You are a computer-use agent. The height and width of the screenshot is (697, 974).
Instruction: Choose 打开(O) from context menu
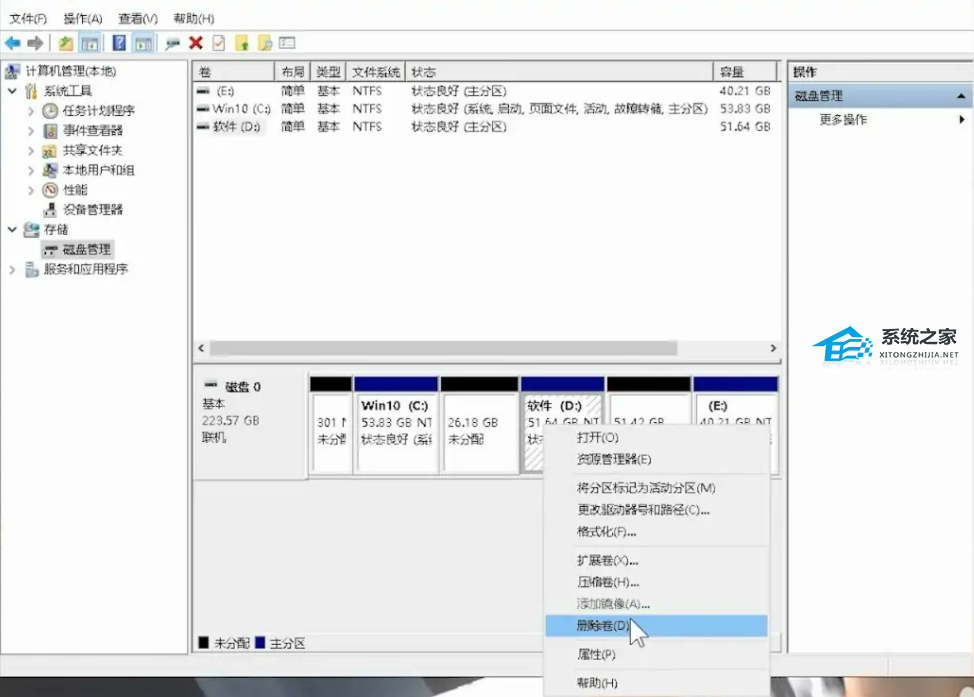[657, 437]
